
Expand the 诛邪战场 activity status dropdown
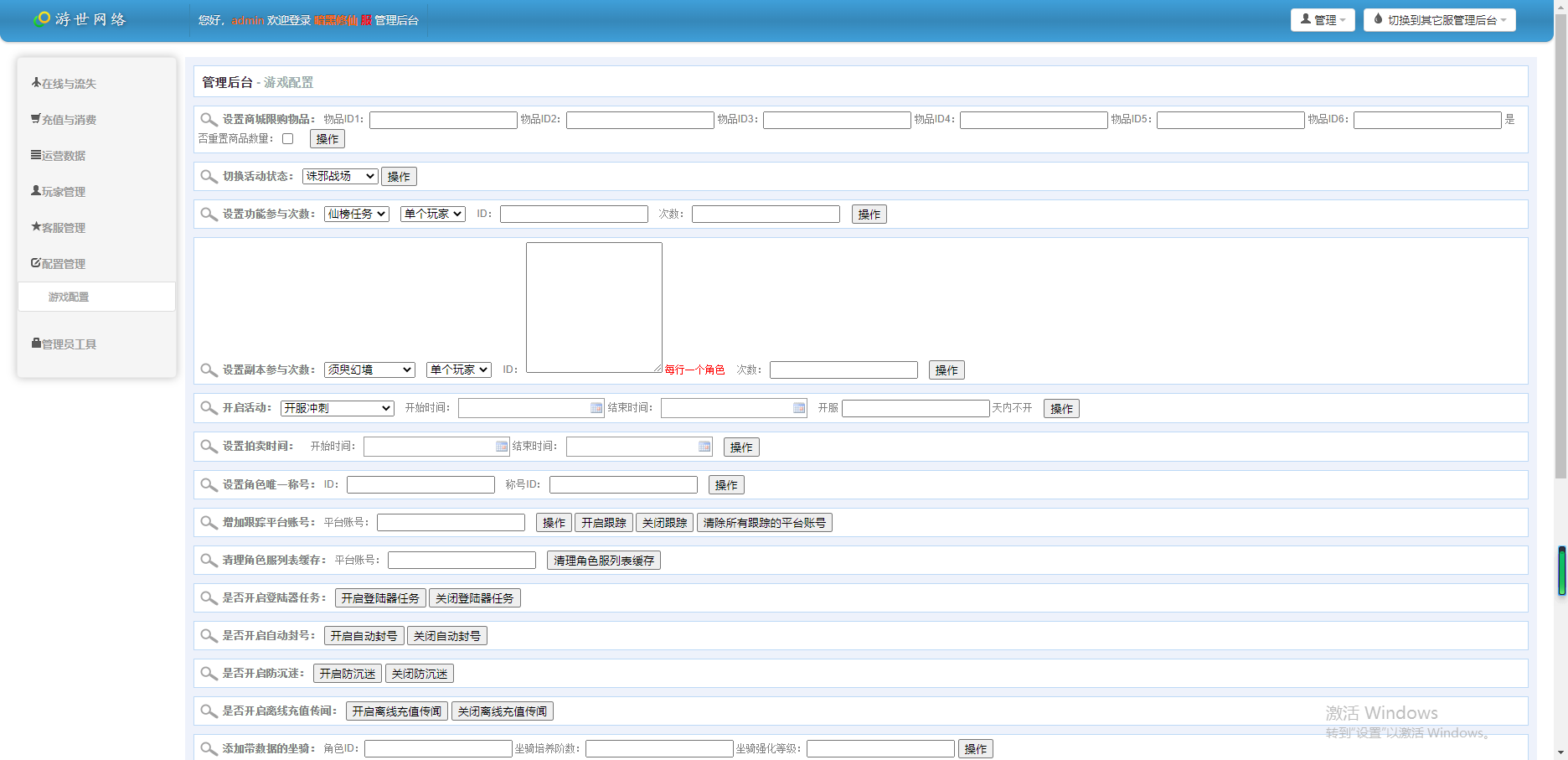(340, 177)
